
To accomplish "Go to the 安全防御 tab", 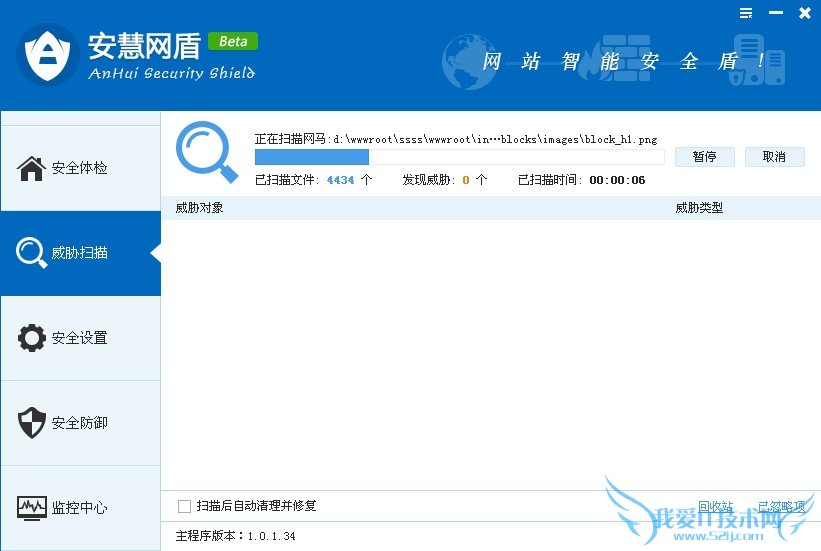I will 81,423.
